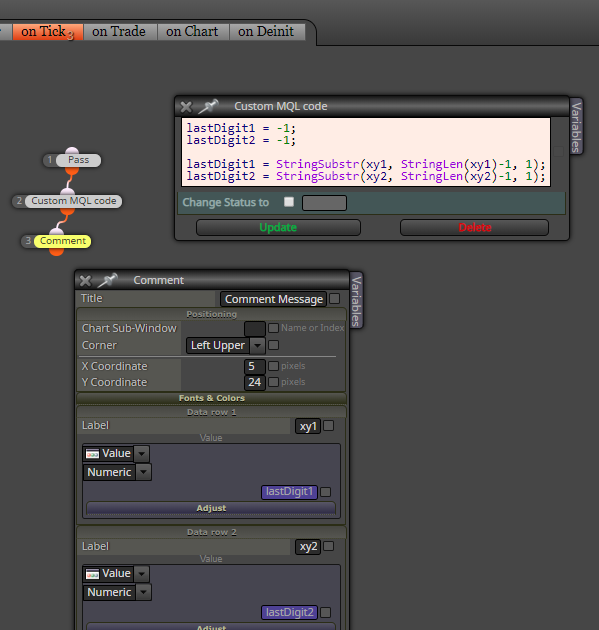Pin the Comment panel
The height and width of the screenshot is (630, 599).
pyautogui.click(x=108, y=280)
